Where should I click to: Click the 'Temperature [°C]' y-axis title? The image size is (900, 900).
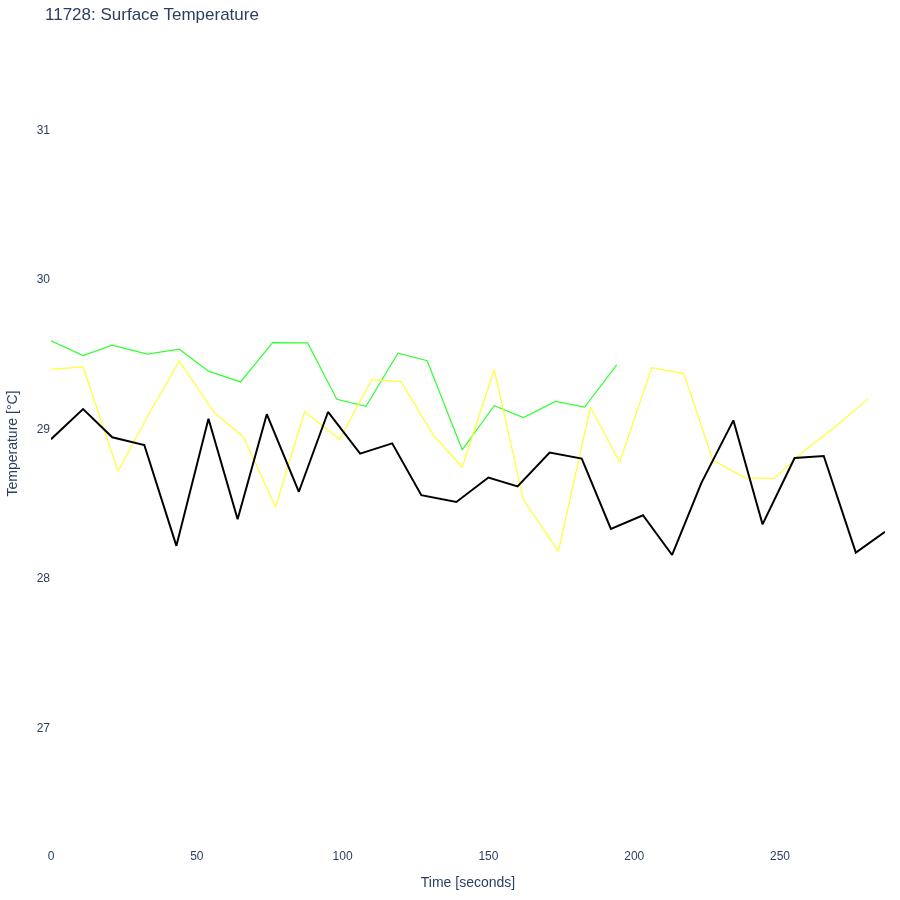(12, 443)
